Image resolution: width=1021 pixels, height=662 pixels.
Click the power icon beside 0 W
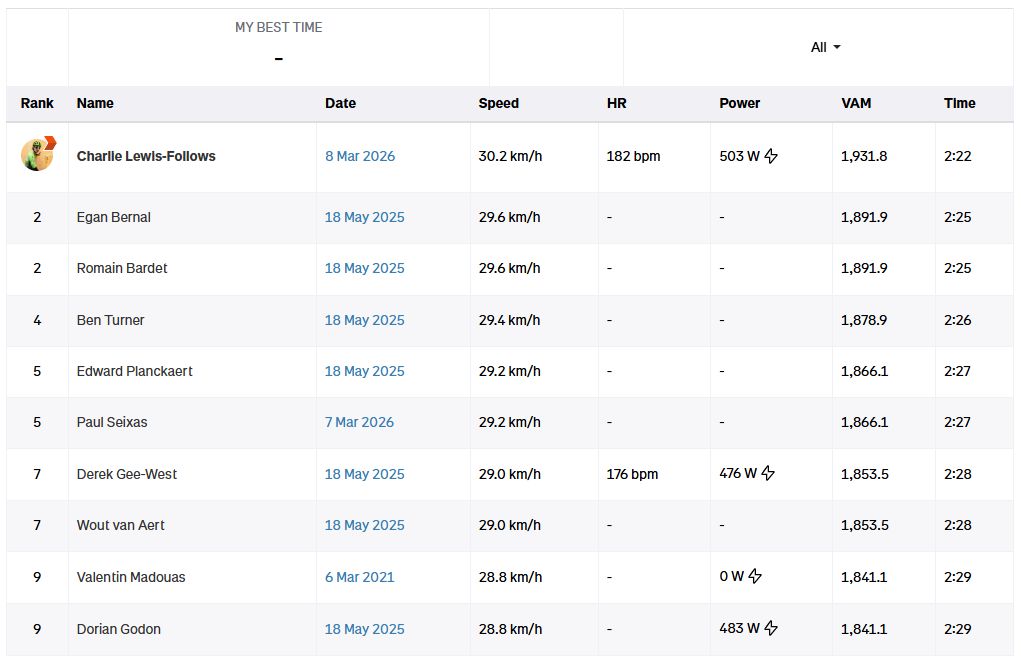click(755, 577)
